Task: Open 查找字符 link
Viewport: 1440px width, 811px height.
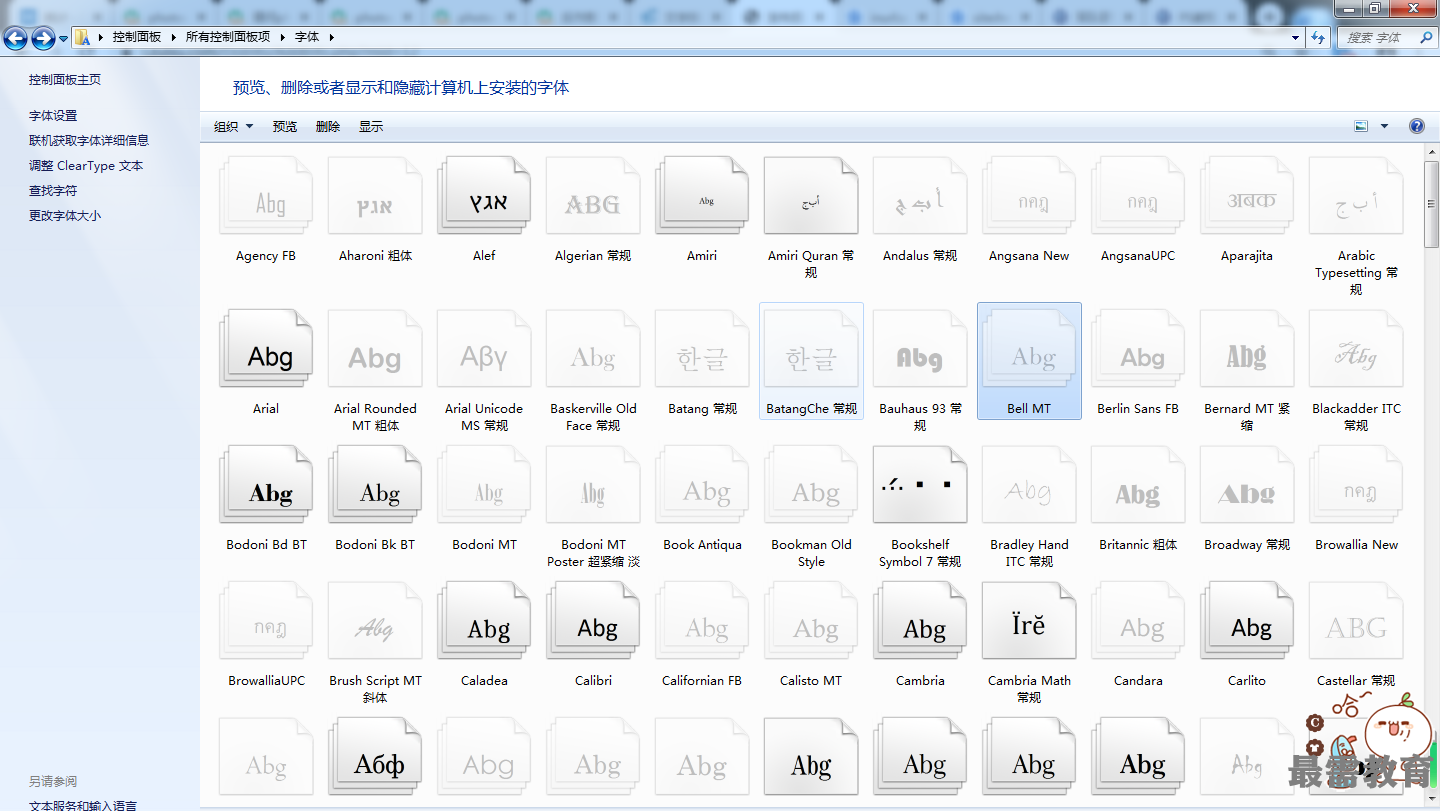Action: pos(53,191)
